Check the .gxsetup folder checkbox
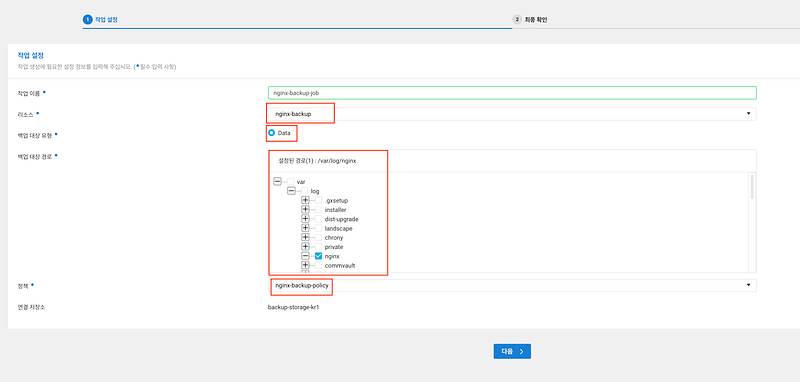 tap(318, 200)
